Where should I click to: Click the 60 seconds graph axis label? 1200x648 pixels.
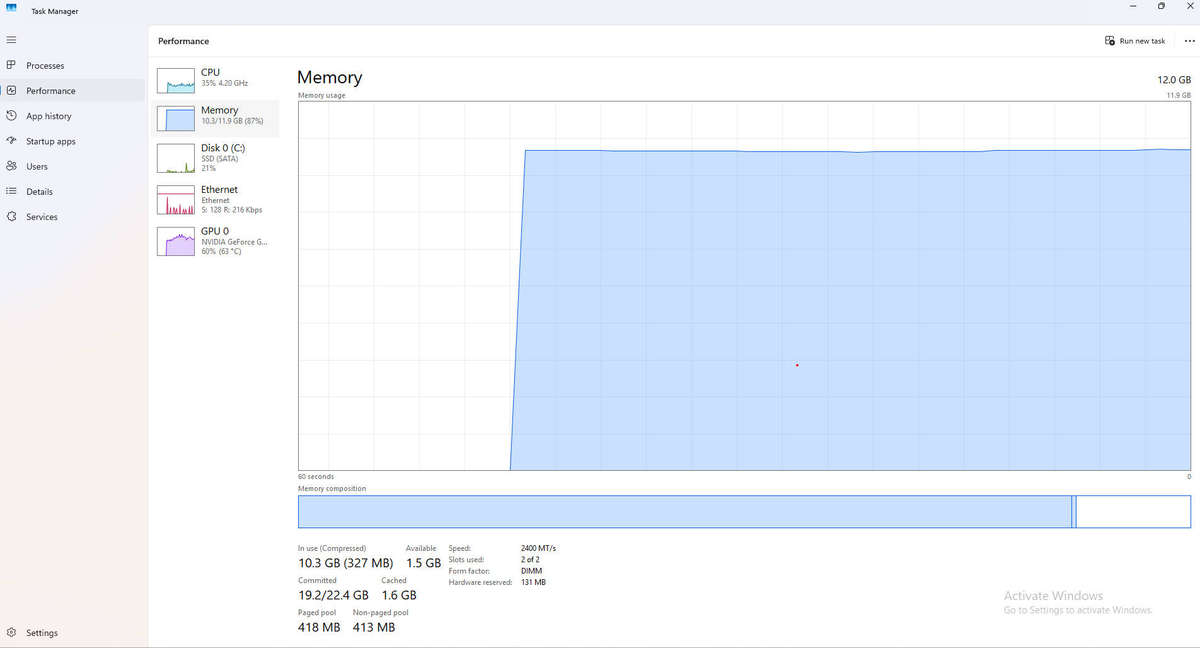tap(316, 477)
